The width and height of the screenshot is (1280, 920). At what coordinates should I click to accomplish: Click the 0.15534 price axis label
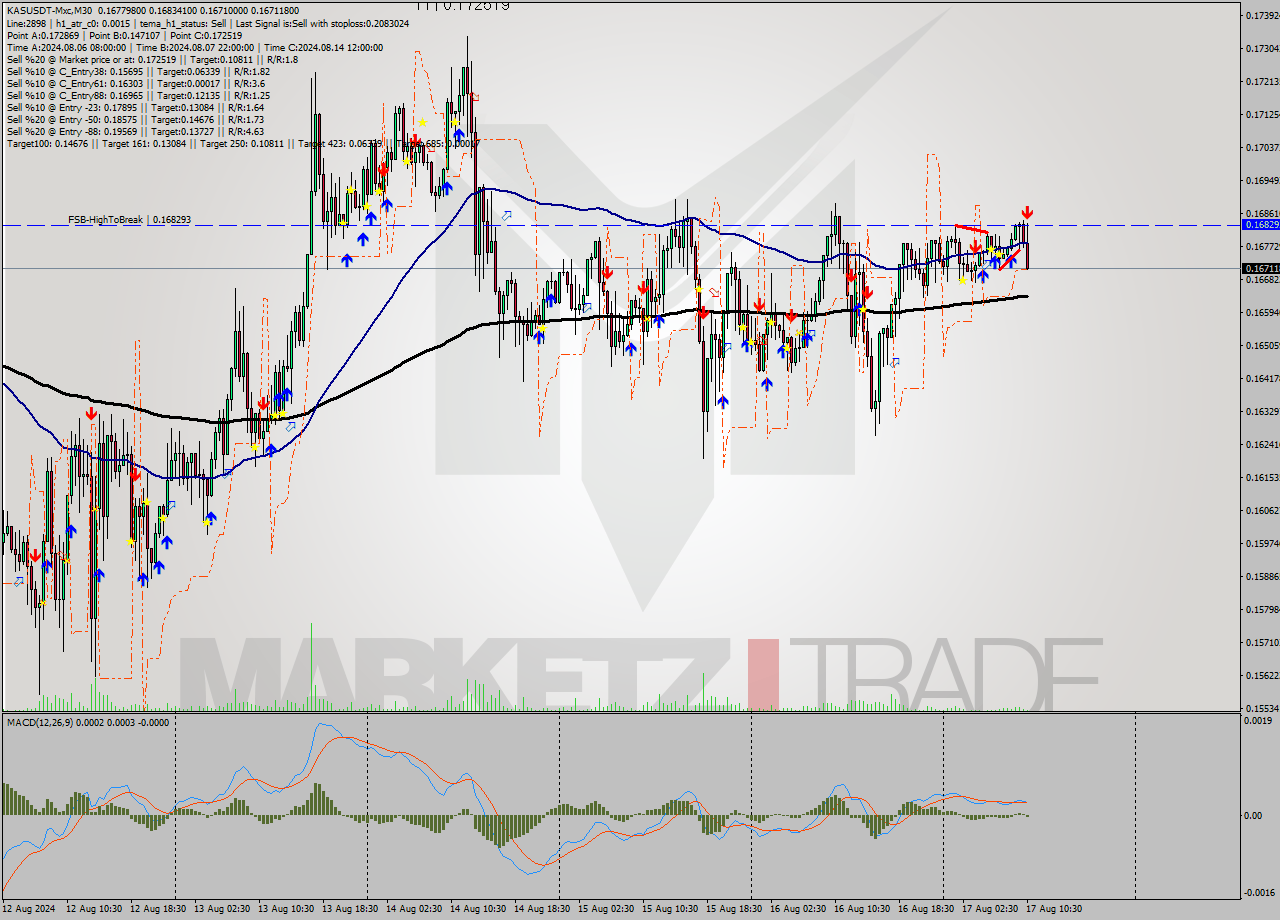[x=1261, y=708]
